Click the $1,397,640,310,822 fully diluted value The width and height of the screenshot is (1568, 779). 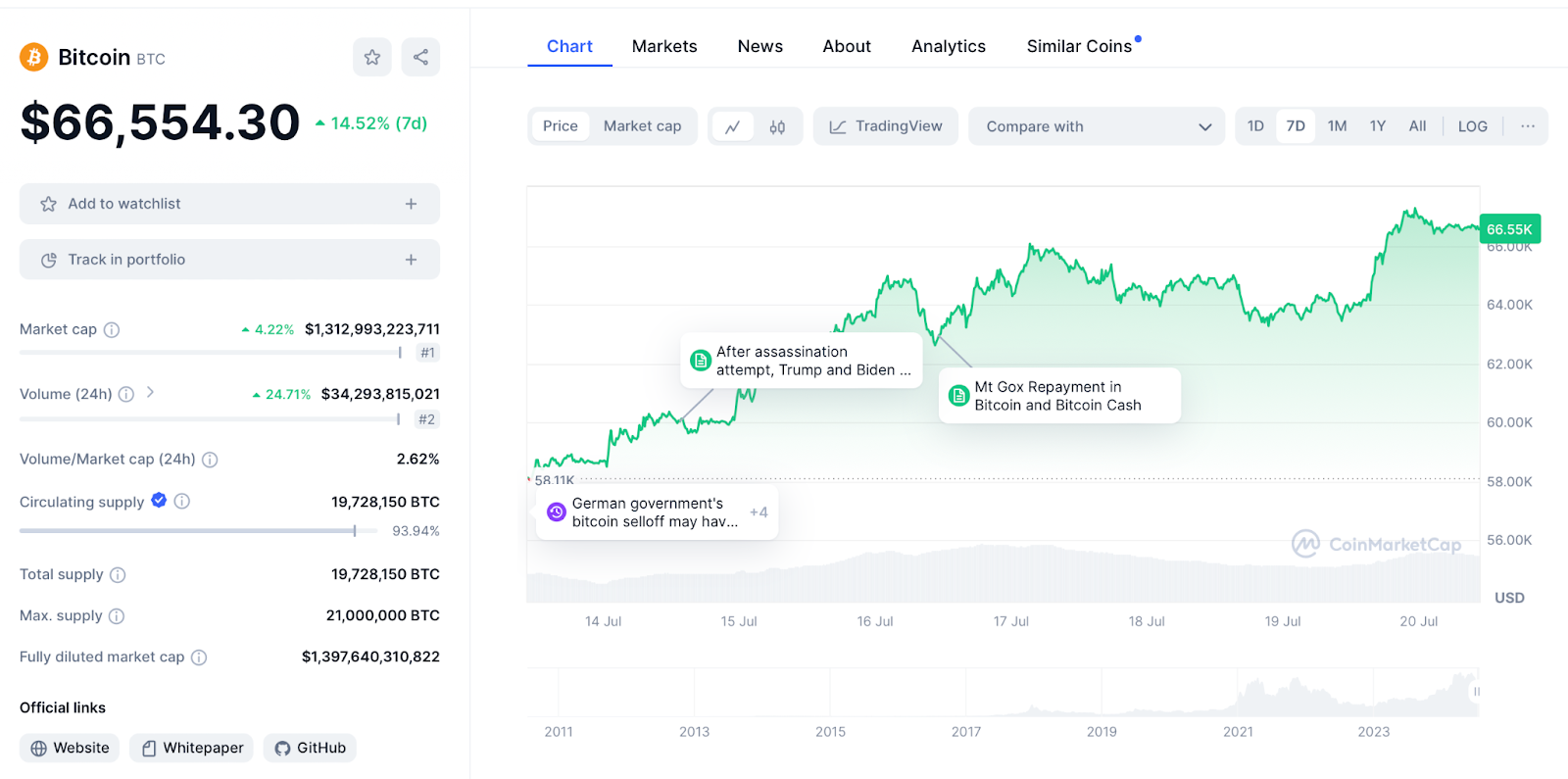[x=370, y=657]
